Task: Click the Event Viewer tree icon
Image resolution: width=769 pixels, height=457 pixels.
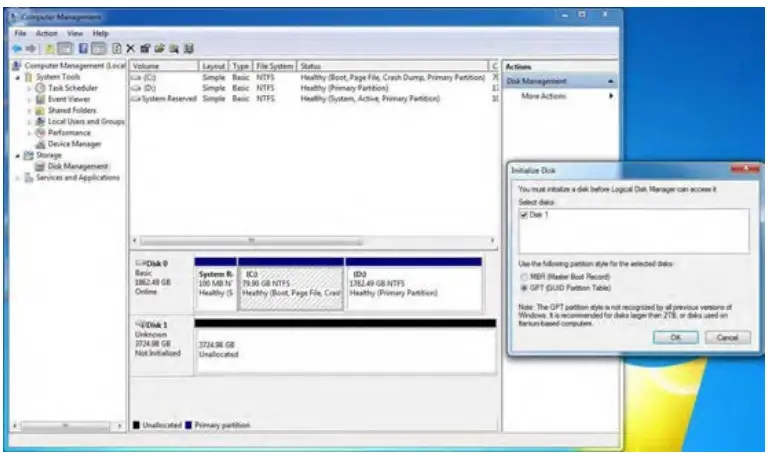Action: pos(41,100)
